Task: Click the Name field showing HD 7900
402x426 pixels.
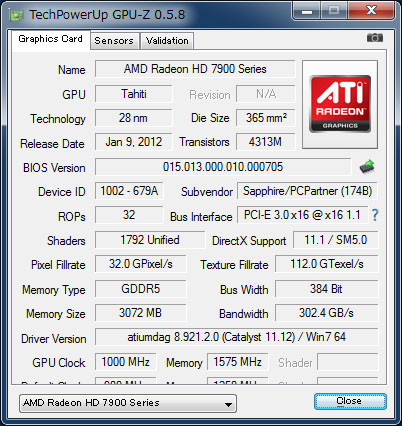Action: coord(195,69)
